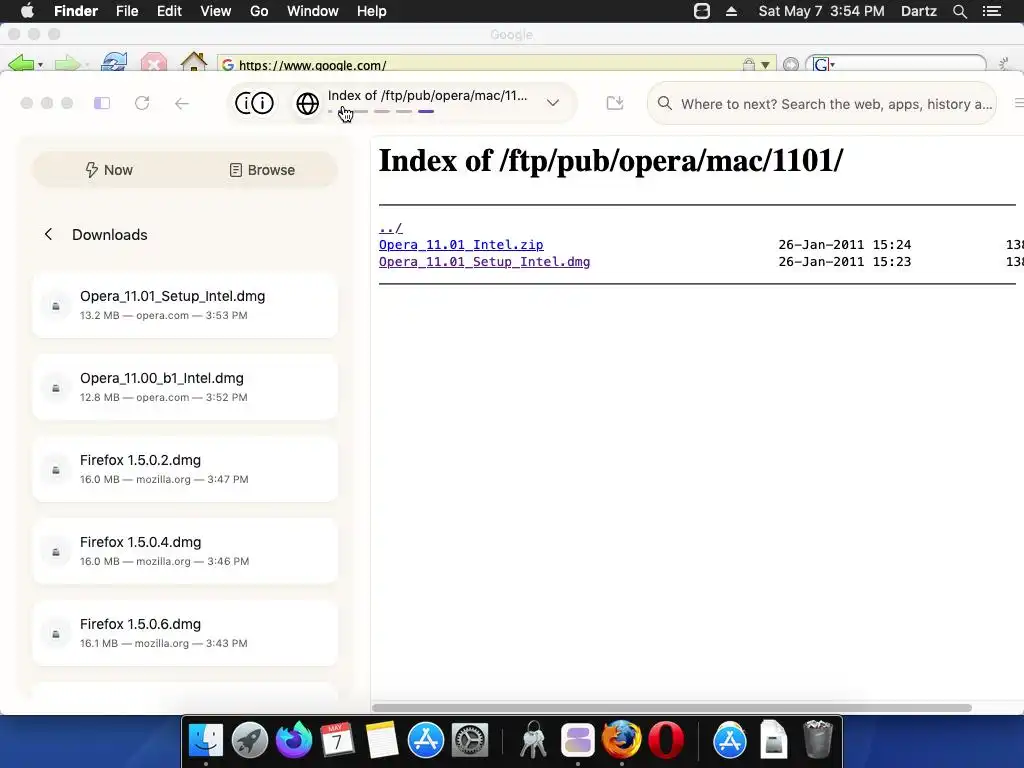
Task: Open Calendar from the Dock
Action: 337,740
